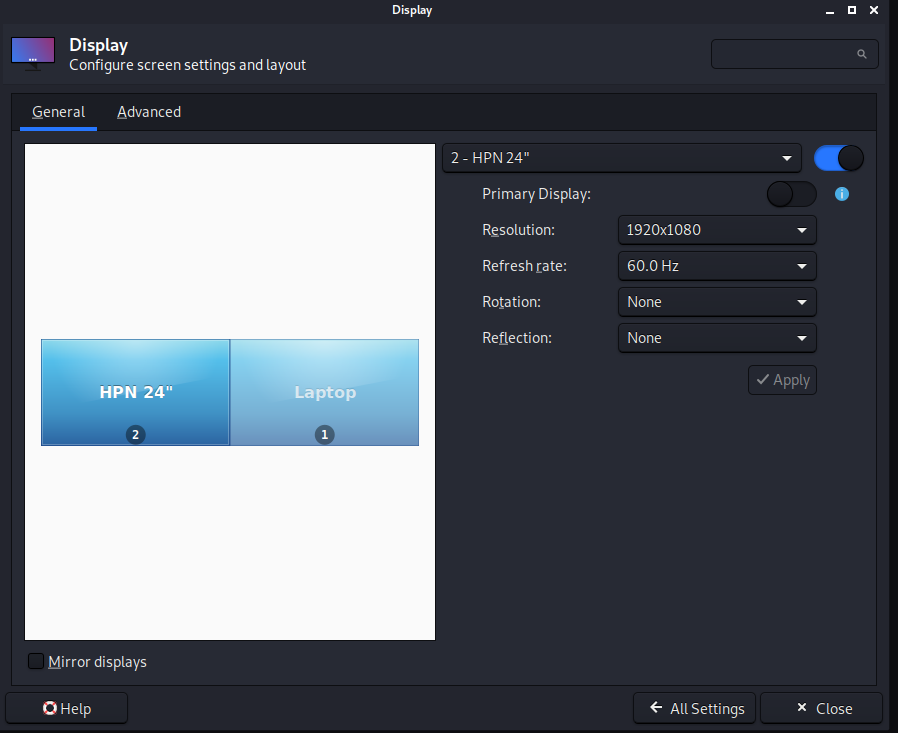This screenshot has height=733, width=898.
Task: Click the Display monitor icon in header
Action: (33, 54)
